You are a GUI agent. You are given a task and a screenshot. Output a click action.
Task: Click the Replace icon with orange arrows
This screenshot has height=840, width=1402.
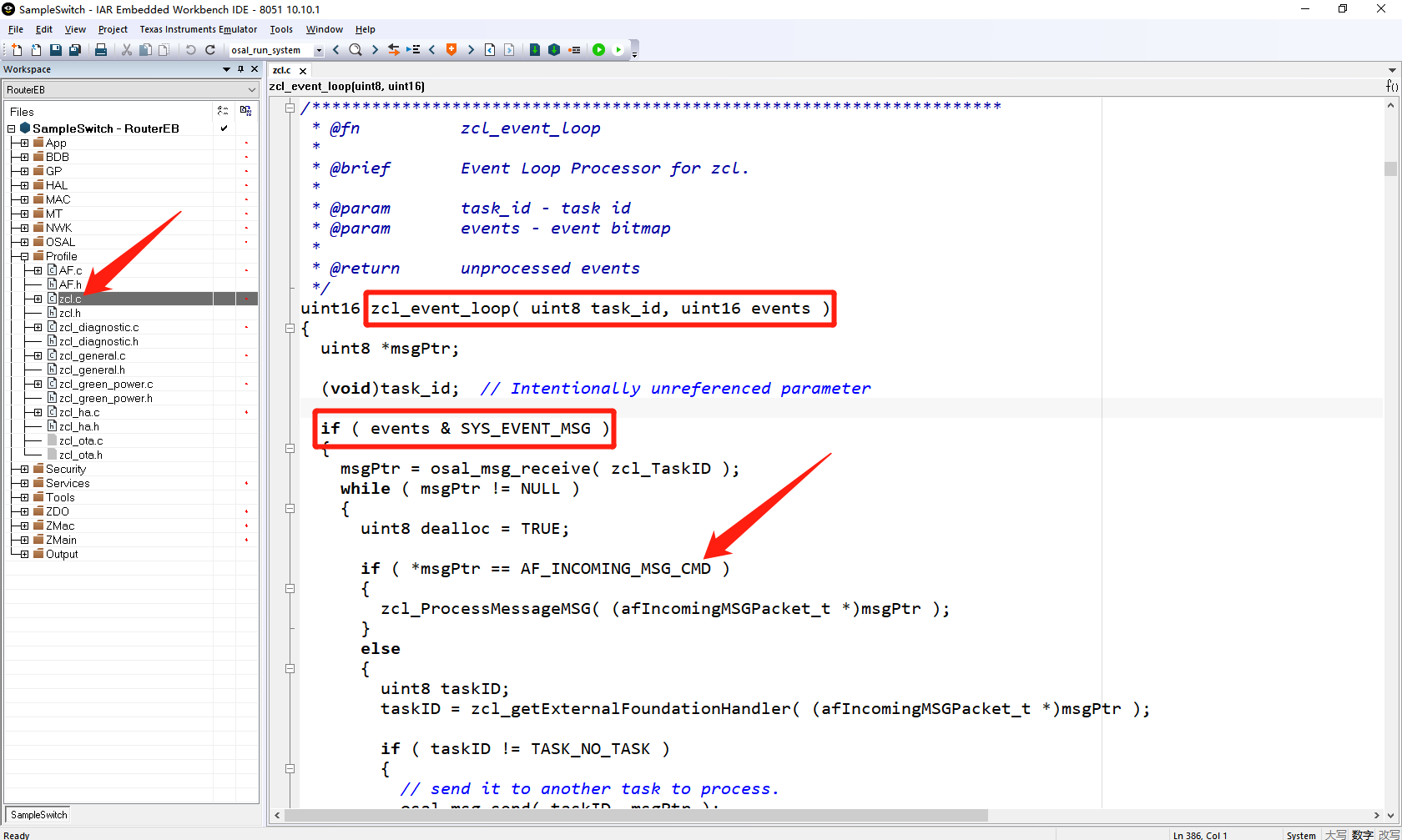pos(394,50)
